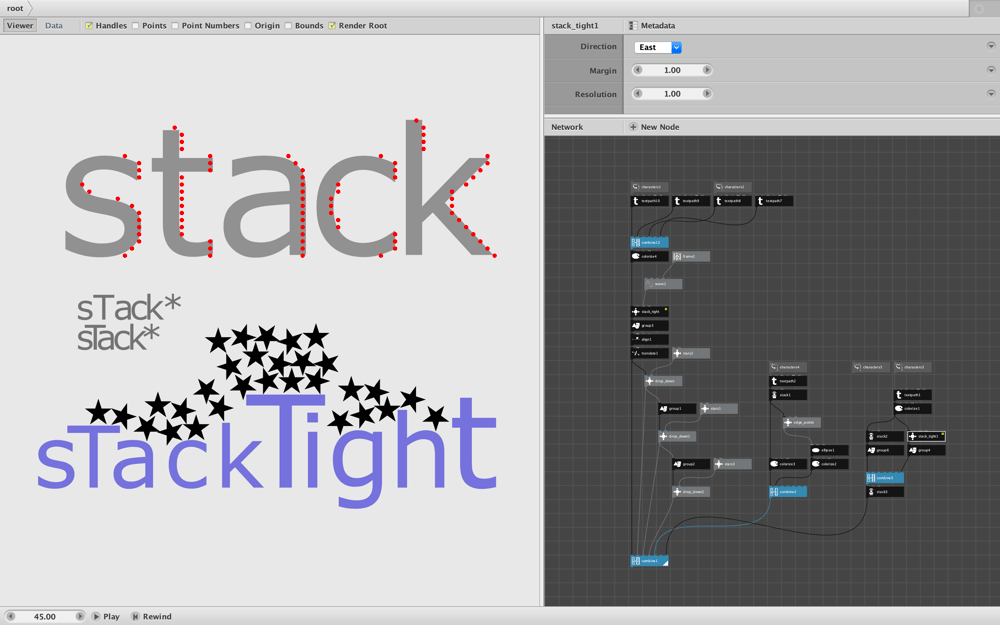Switch to the Data tab
The width and height of the screenshot is (1000, 625).
54,26
